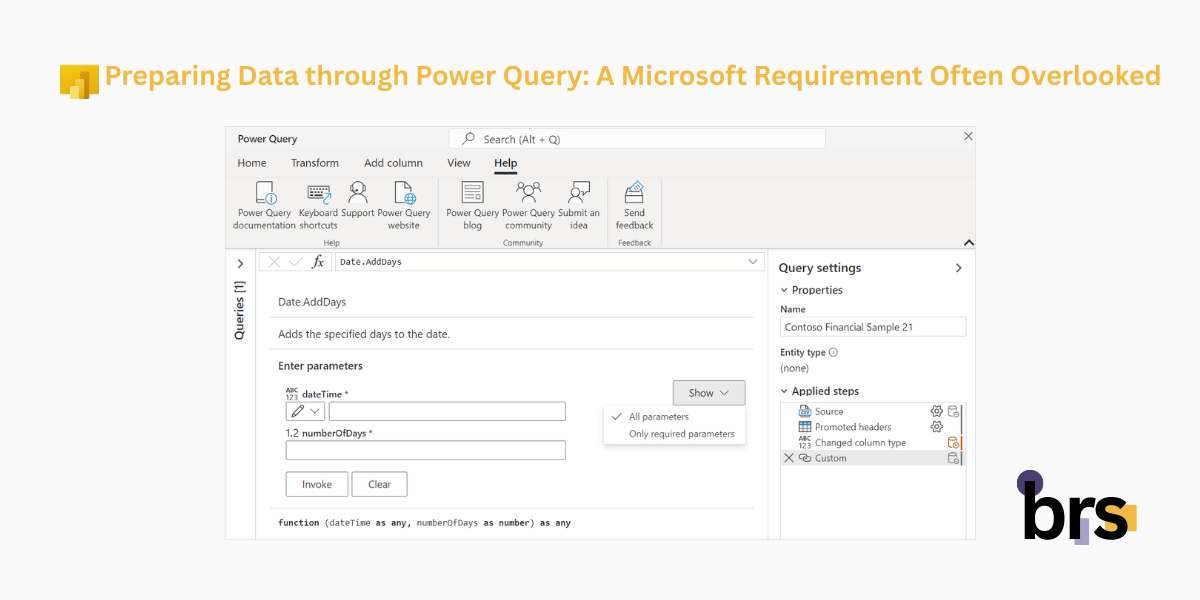This screenshot has width=1200, height=600.
Task: Select the Keyboard shortcuts icon
Action: pyautogui.click(x=318, y=193)
